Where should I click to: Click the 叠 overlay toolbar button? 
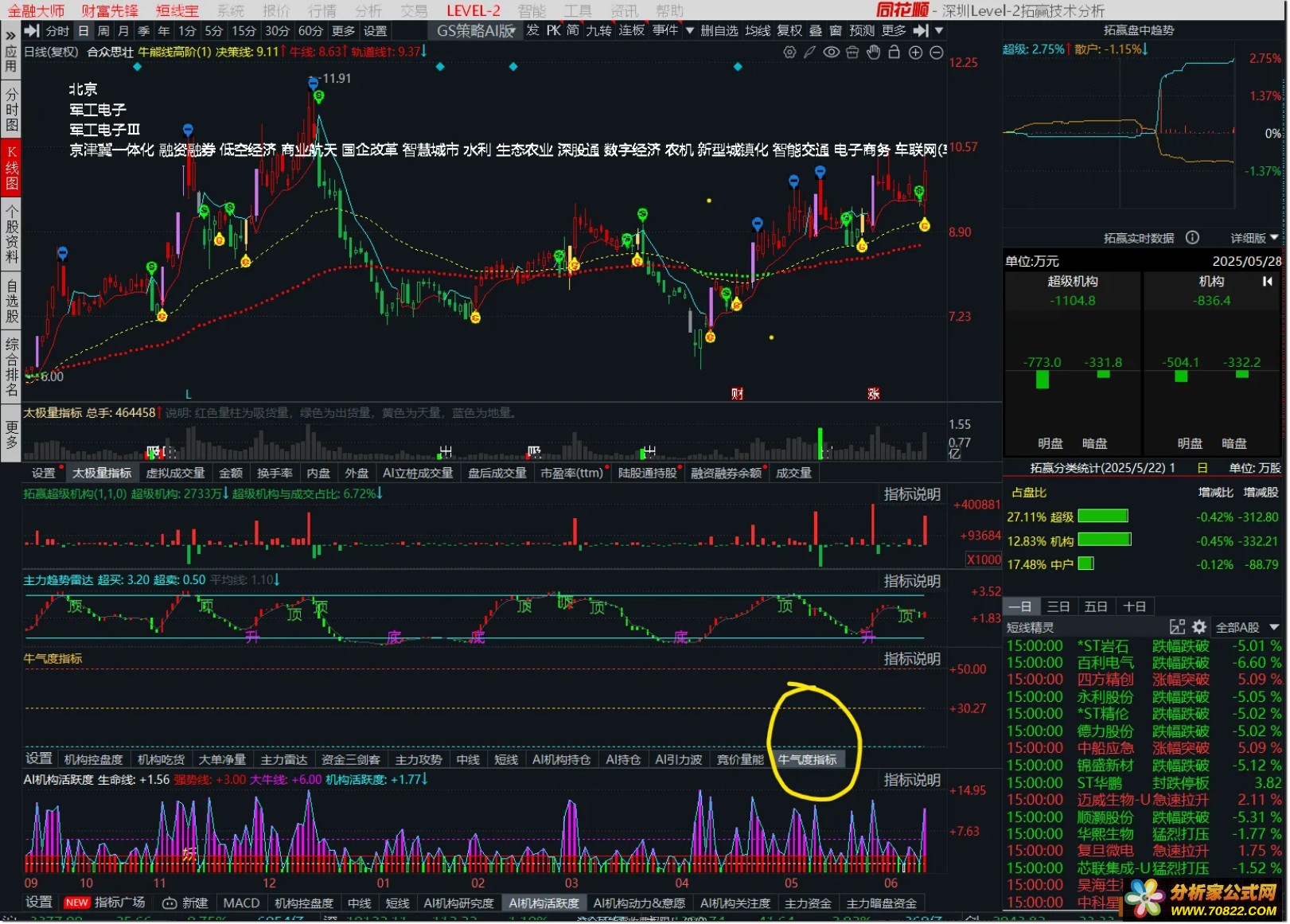[x=815, y=30]
